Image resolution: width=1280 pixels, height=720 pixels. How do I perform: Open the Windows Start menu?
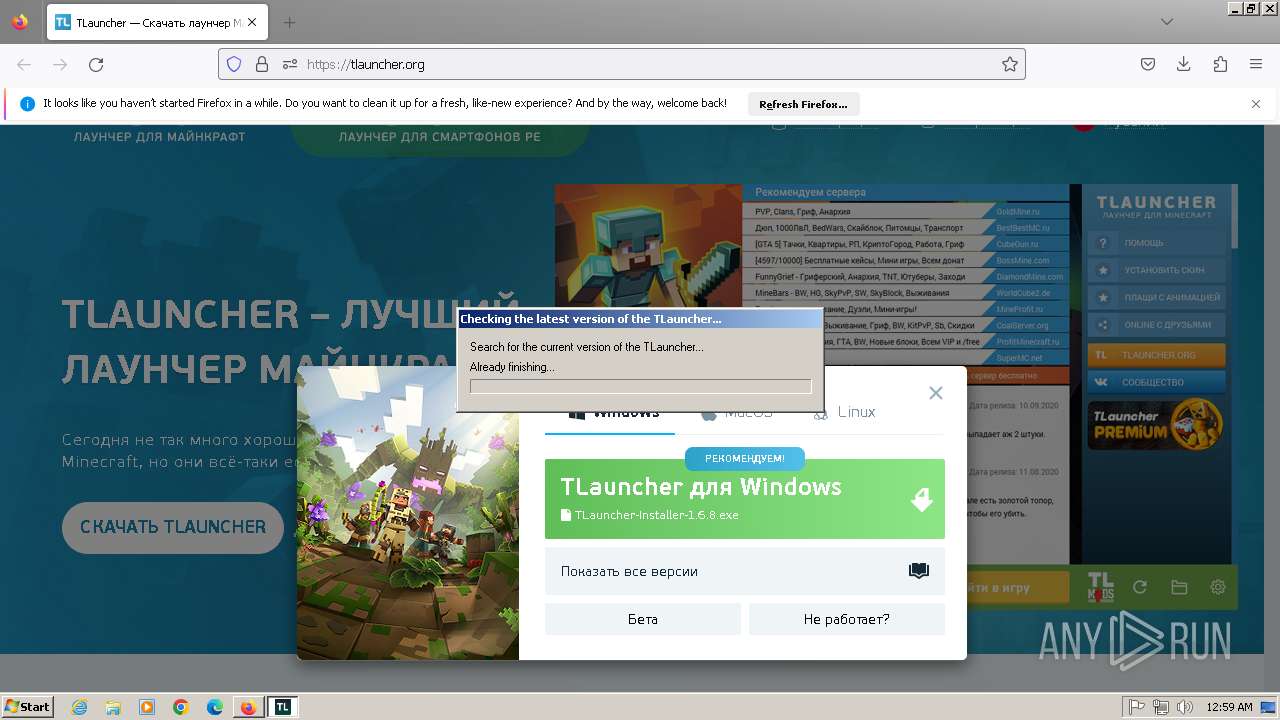(28, 707)
